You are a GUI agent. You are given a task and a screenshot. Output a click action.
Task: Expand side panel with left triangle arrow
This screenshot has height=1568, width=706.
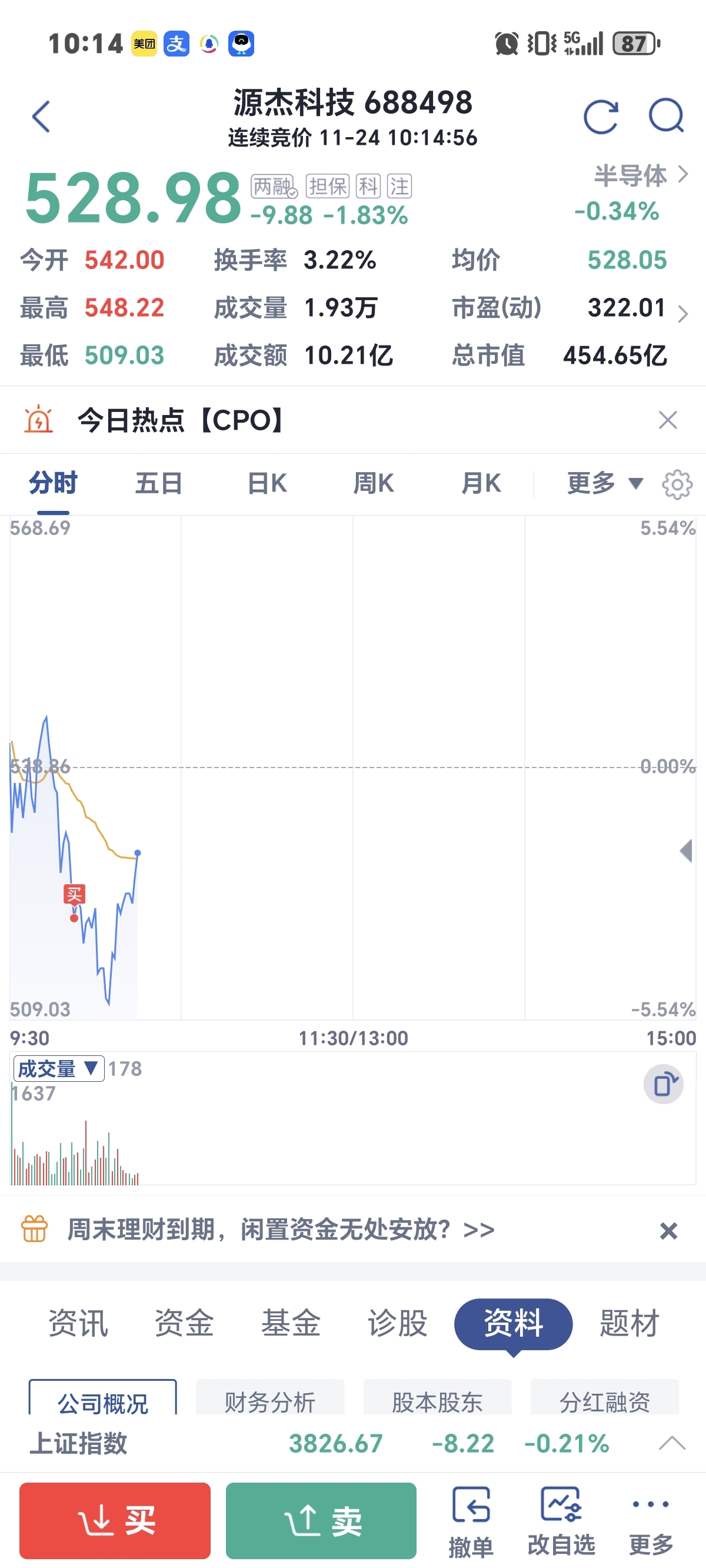tap(687, 851)
